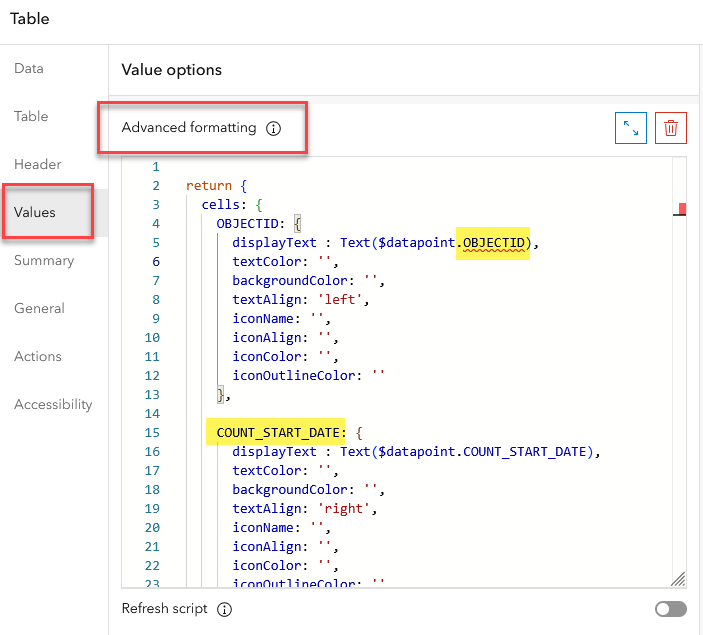Screen dimensions: 703x635
Task: Click the highlighted OBJECTID in line 5
Action: tap(497, 243)
